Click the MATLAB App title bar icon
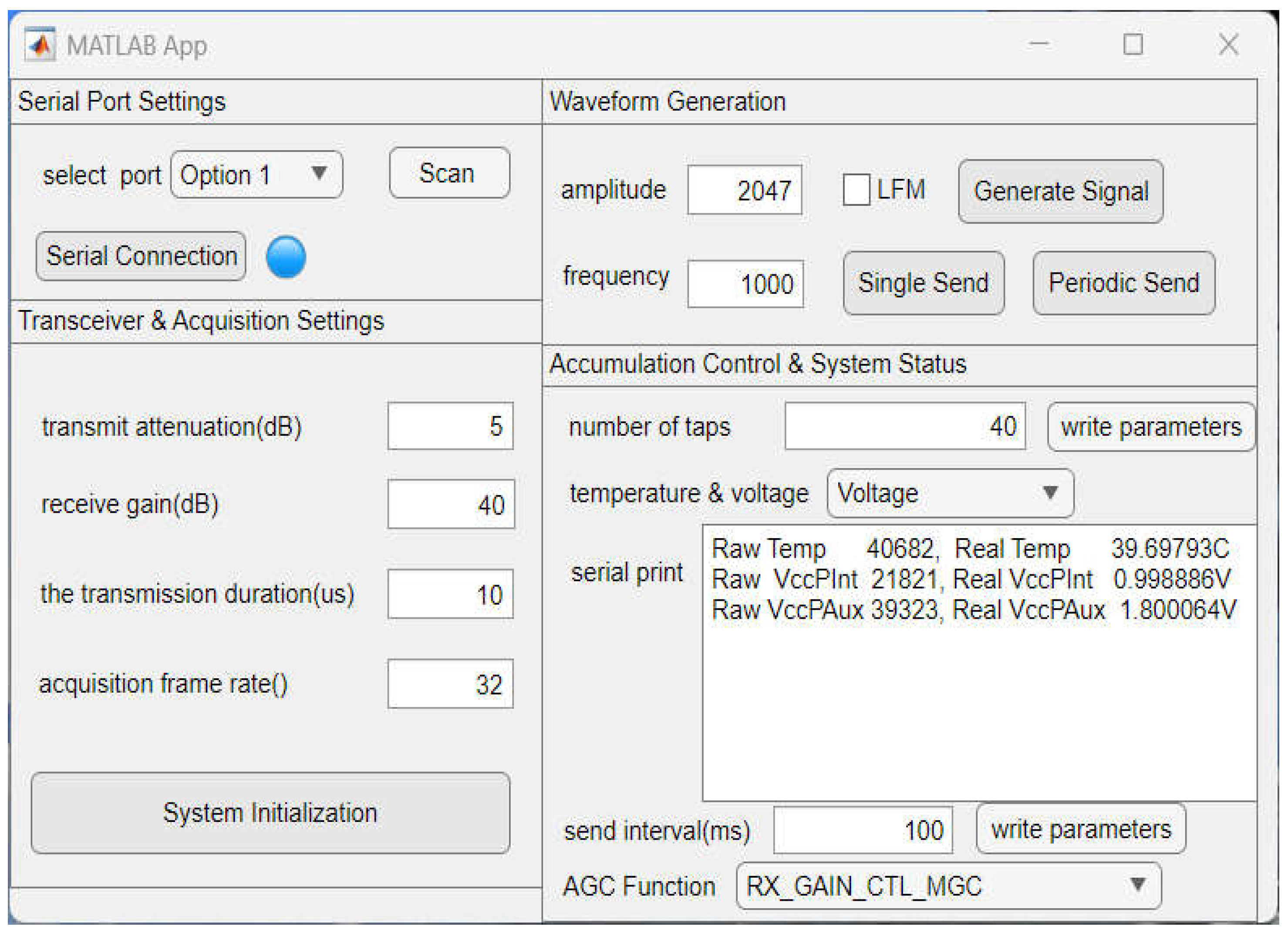1288x933 pixels. click(x=40, y=45)
